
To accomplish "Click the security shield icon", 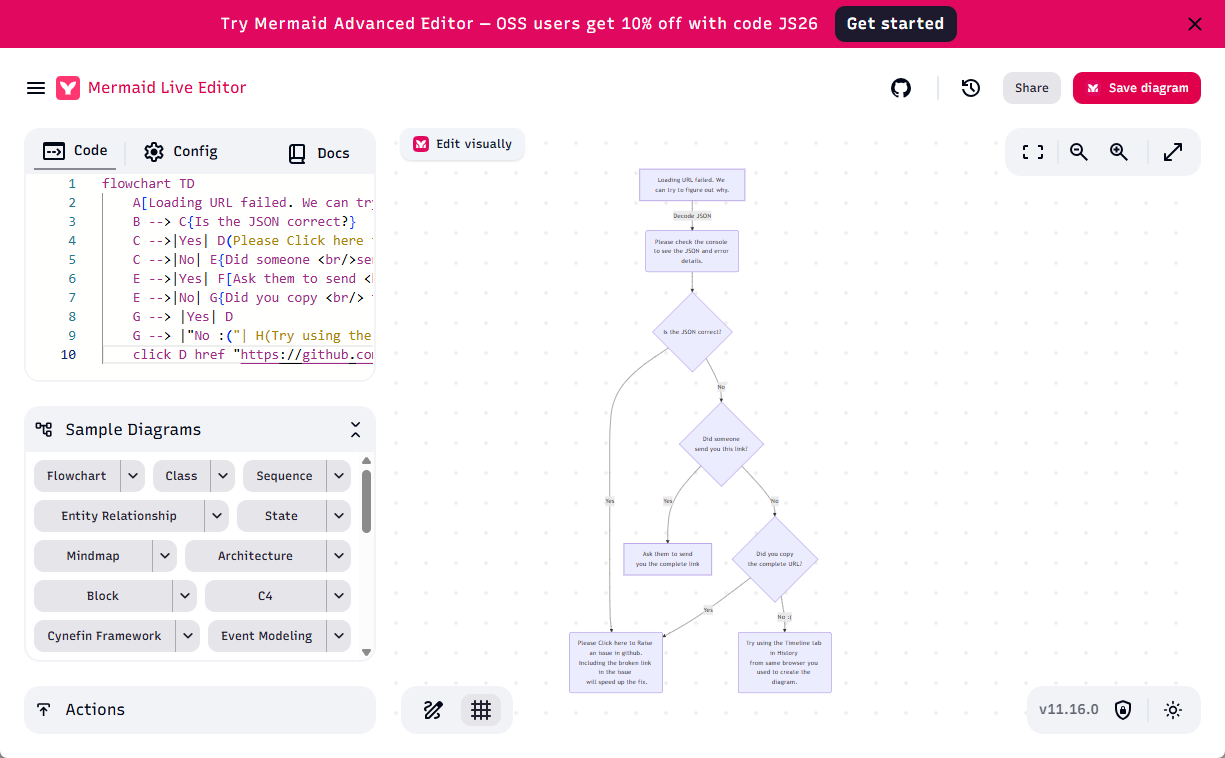I will tap(1123, 710).
